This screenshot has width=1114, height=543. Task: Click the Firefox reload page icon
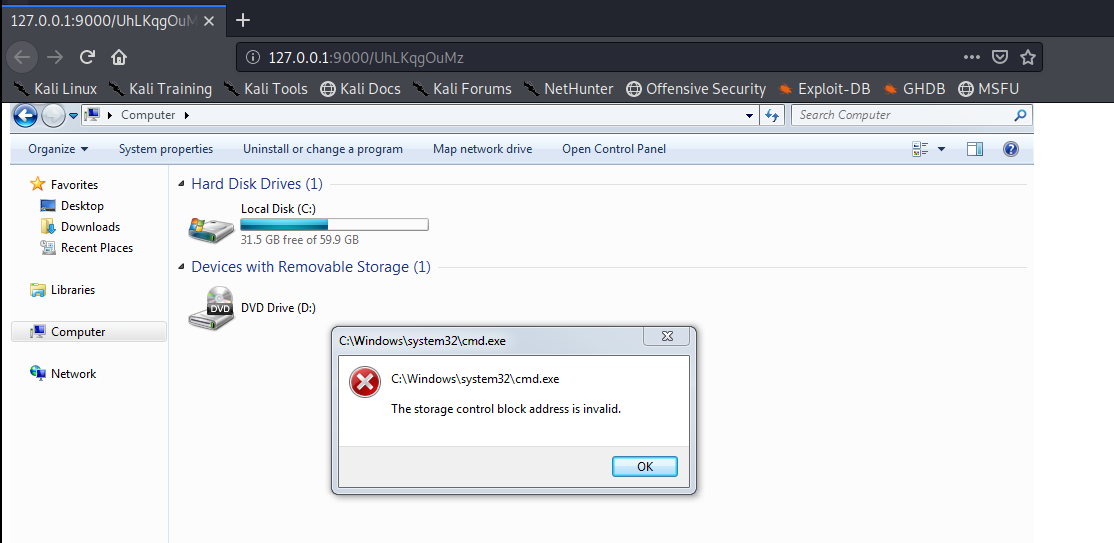(87, 57)
